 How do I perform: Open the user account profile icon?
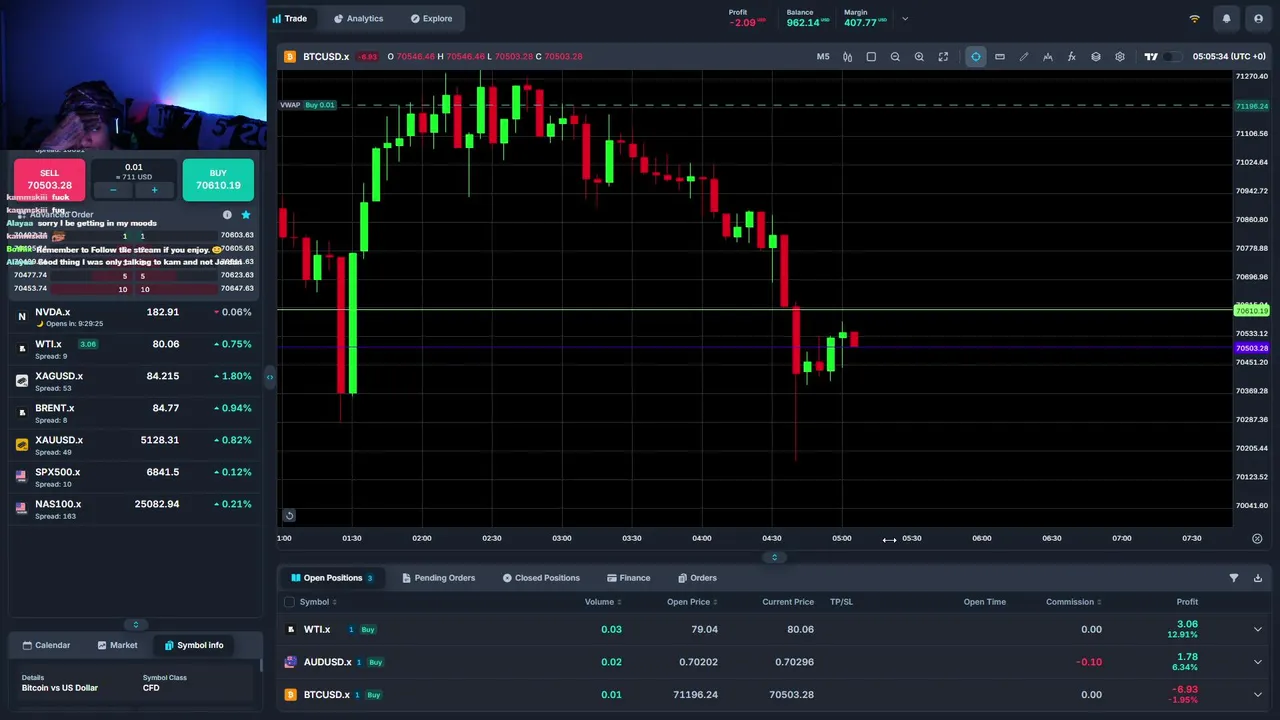pos(1258,18)
